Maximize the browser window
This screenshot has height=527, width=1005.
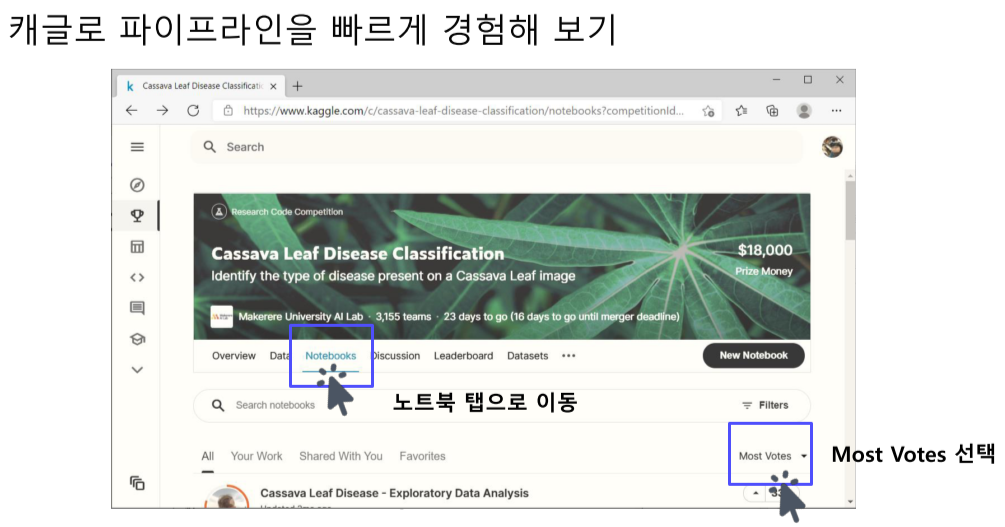coord(808,79)
